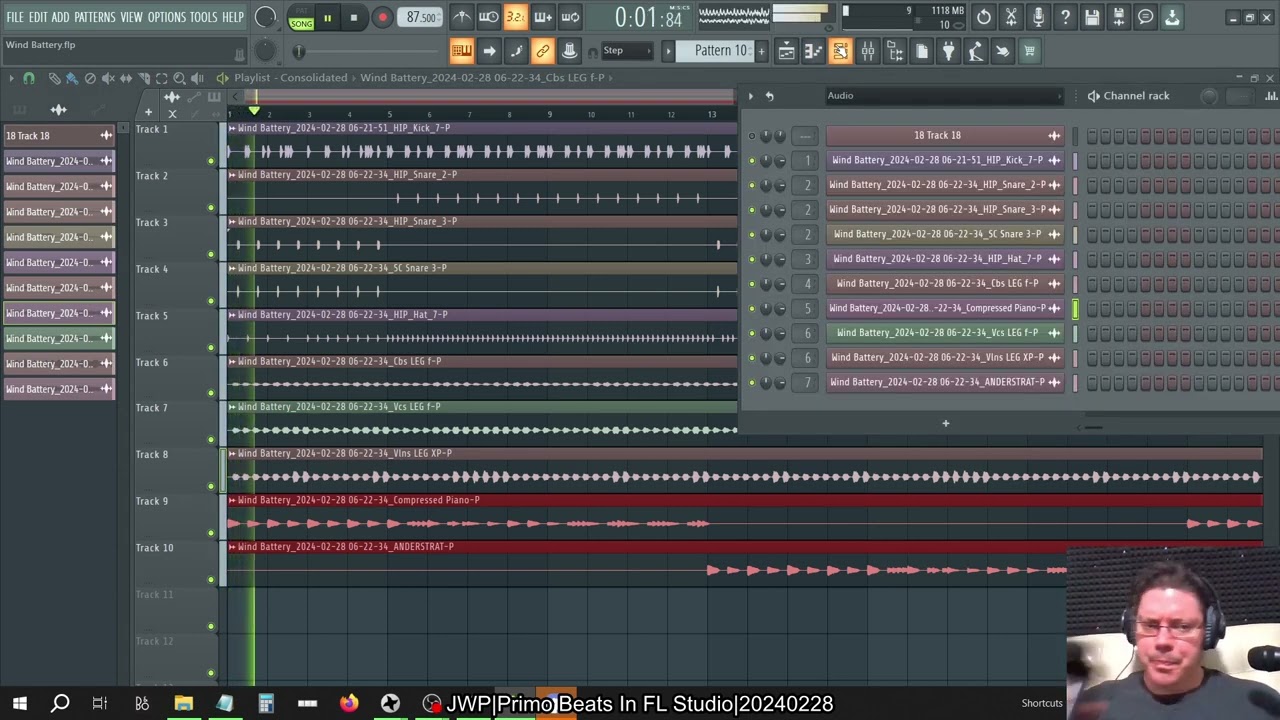Image resolution: width=1280 pixels, height=720 pixels.
Task: Toggle the metronome icon
Action: tap(462, 17)
